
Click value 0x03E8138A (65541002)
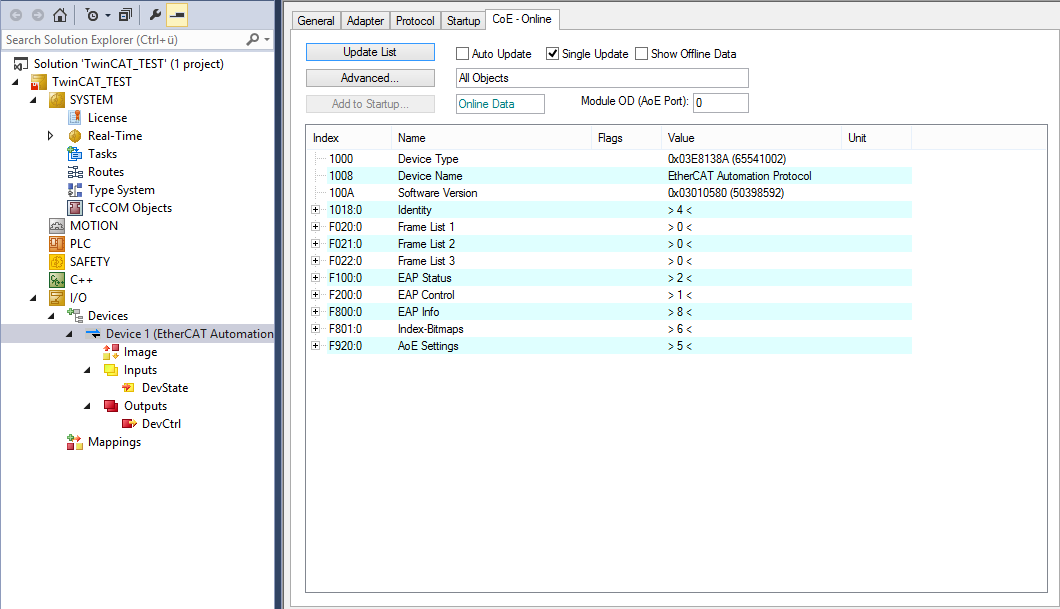tap(727, 159)
